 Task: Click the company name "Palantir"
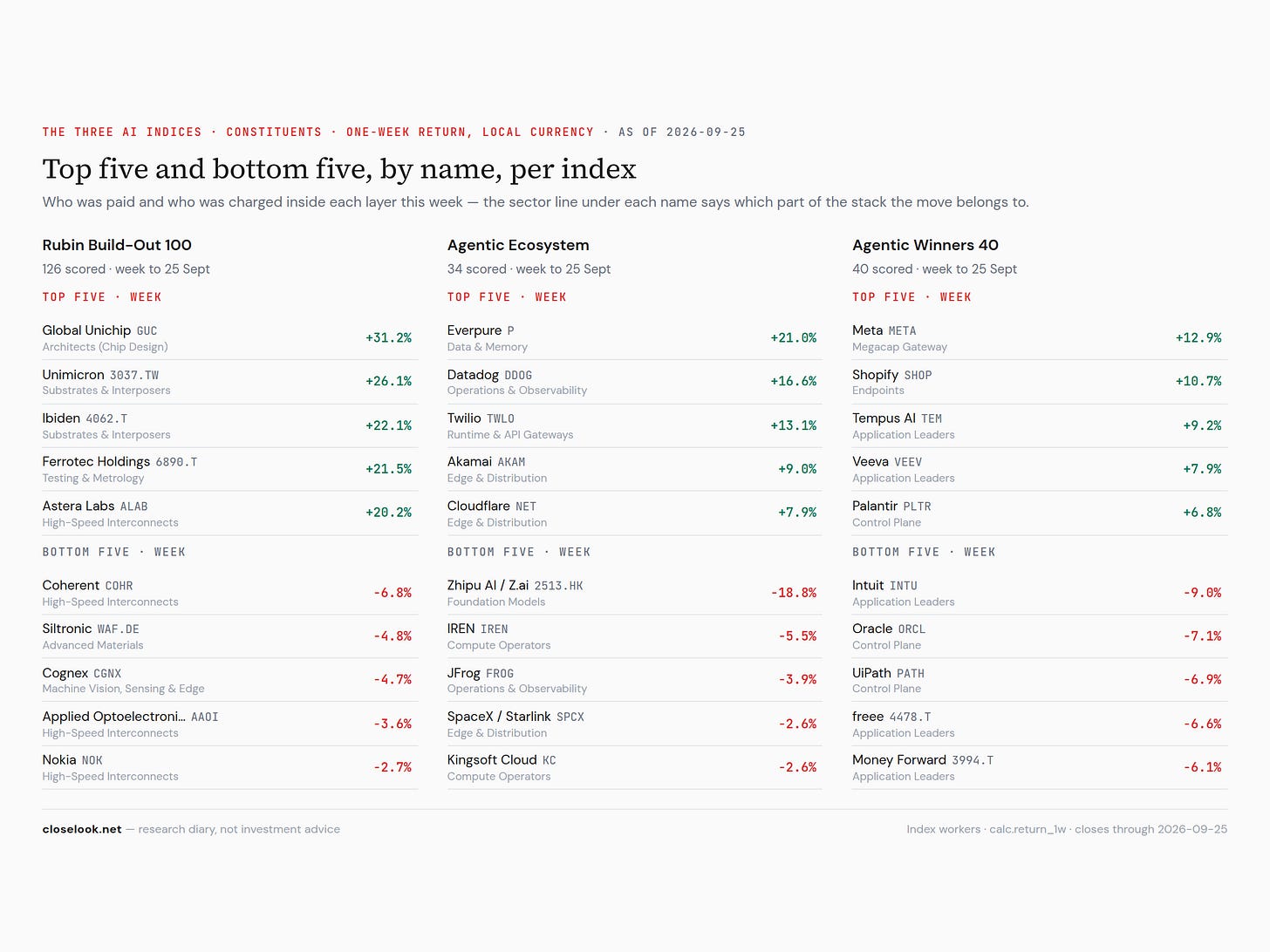click(875, 506)
